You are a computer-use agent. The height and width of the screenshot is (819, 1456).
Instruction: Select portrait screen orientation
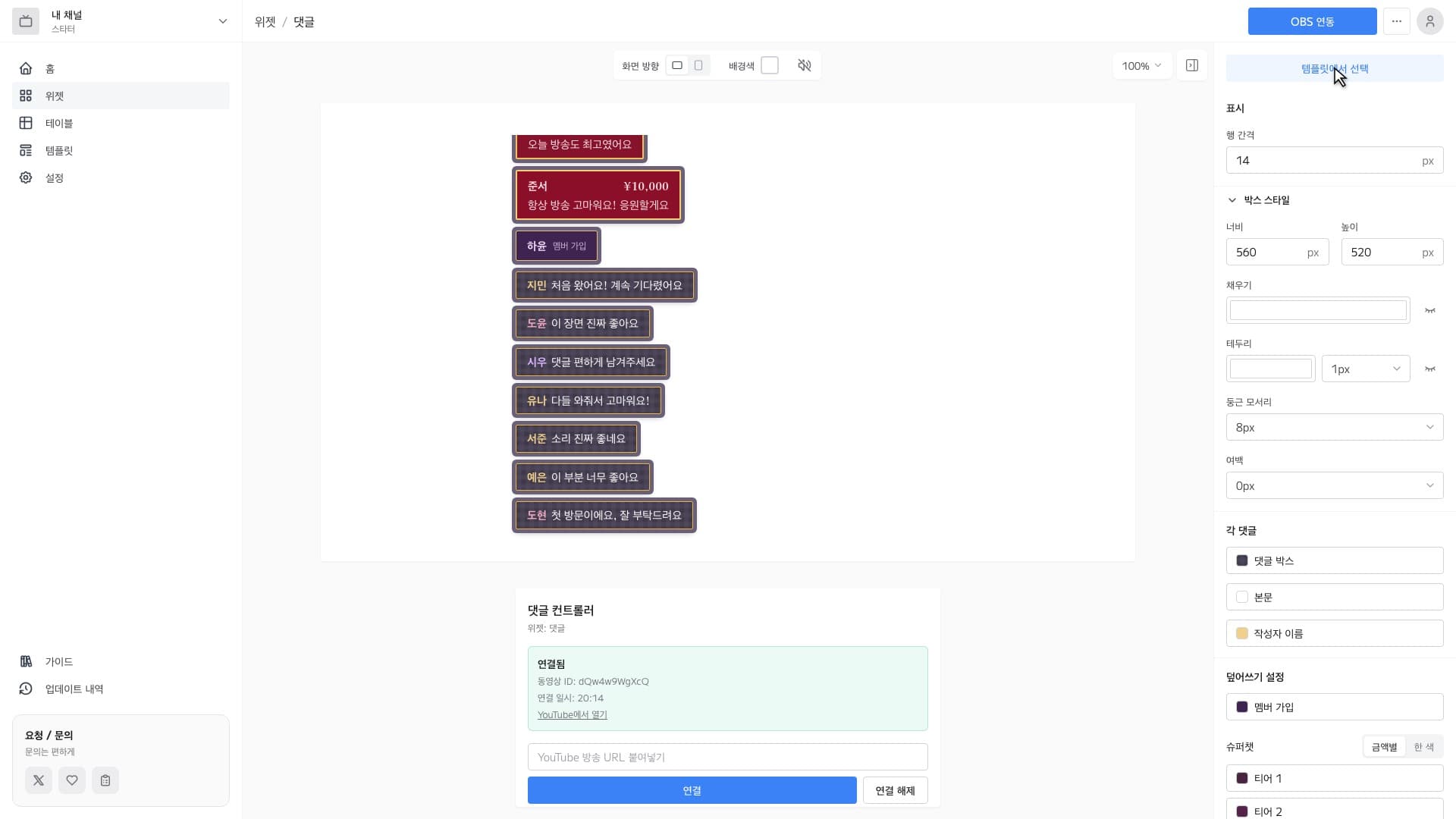click(698, 66)
